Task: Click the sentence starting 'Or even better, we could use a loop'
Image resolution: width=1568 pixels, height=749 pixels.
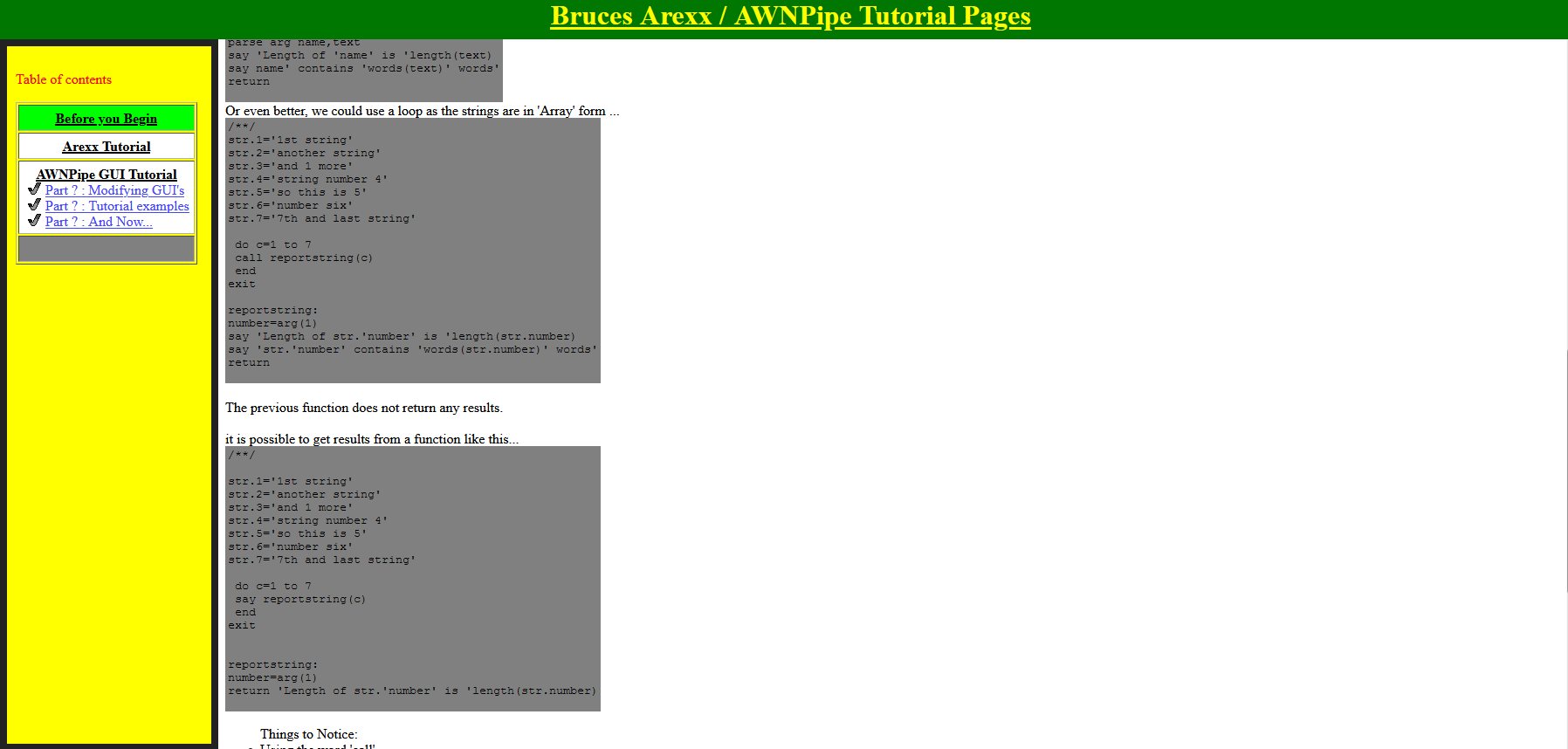Action: click(422, 111)
